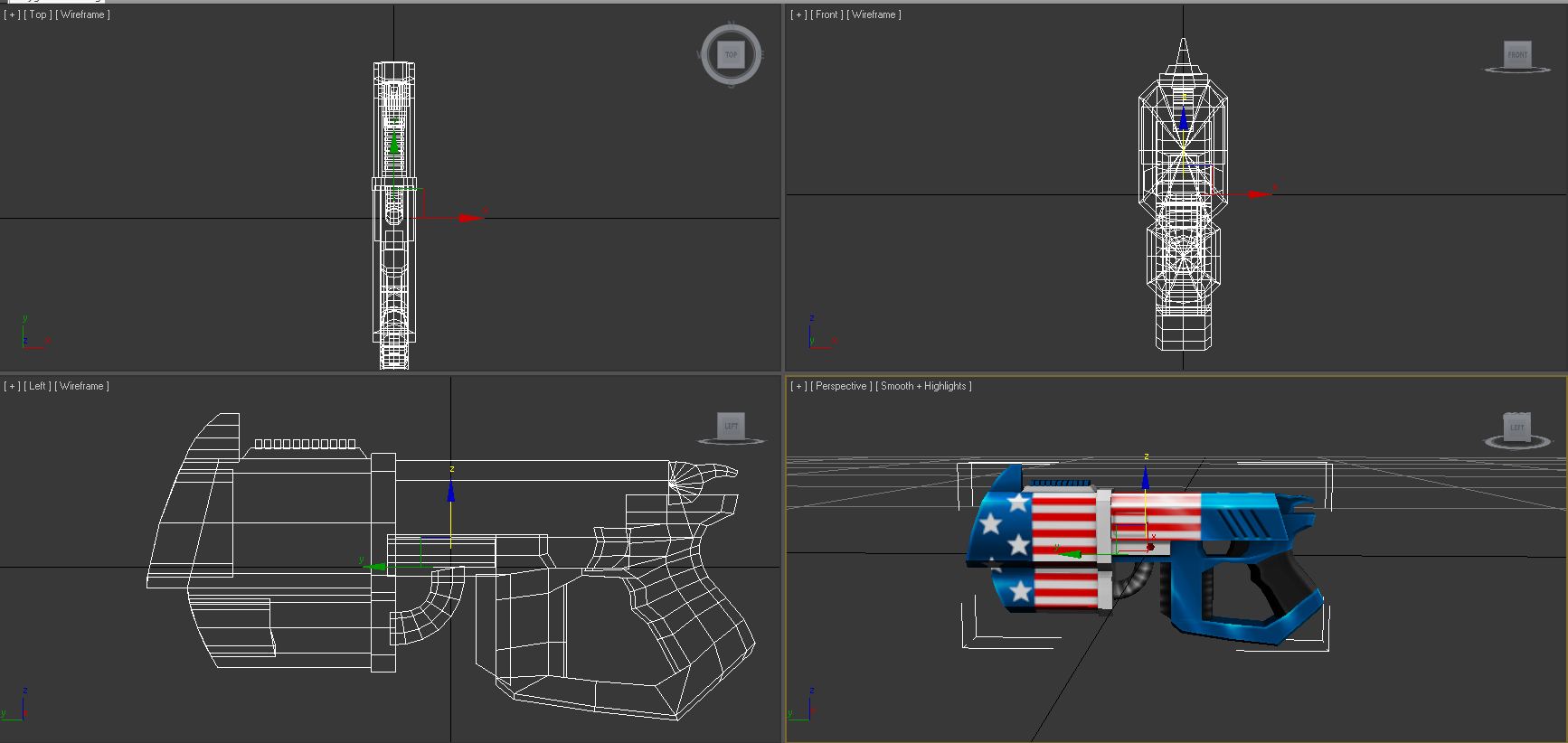Open the Smooth + Highlights shading menu
Screen dimensions: 1568x743
[923, 386]
